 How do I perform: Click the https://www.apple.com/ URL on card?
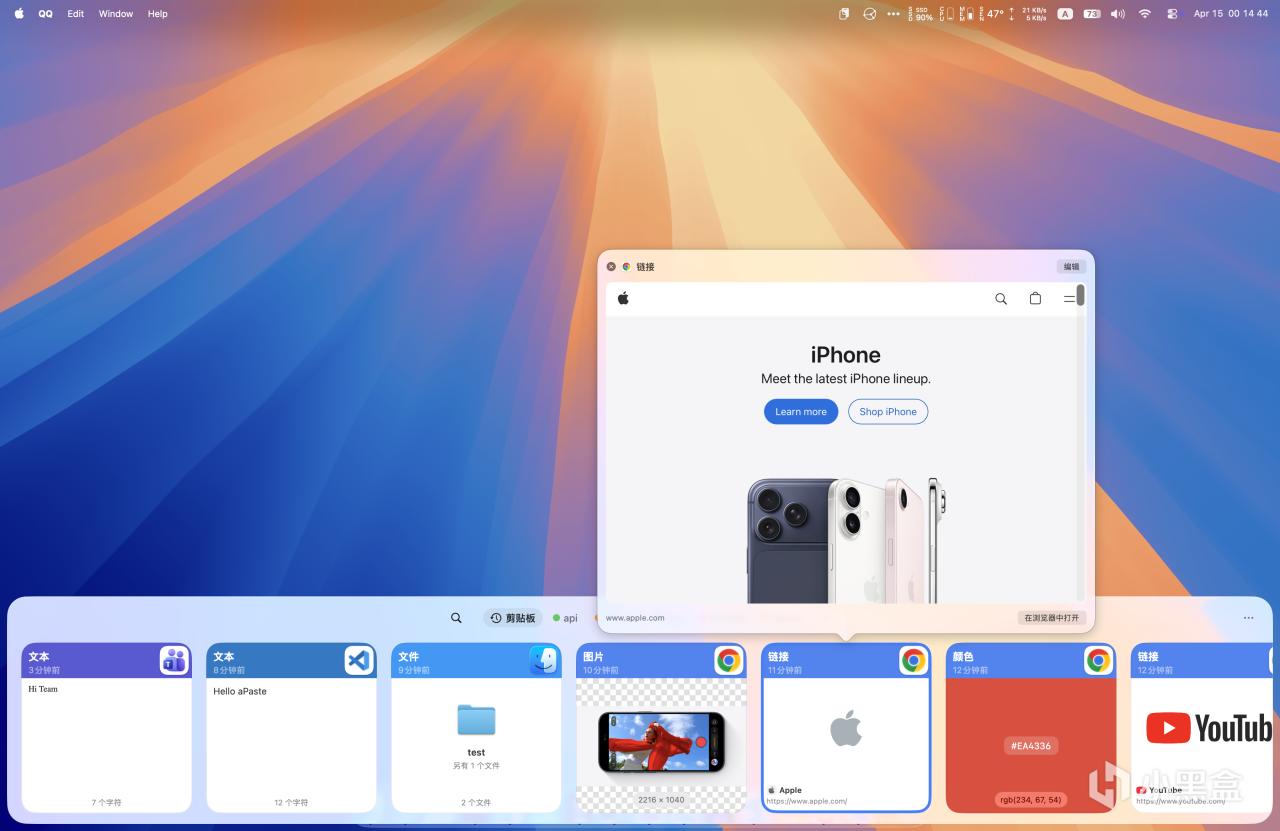click(807, 801)
